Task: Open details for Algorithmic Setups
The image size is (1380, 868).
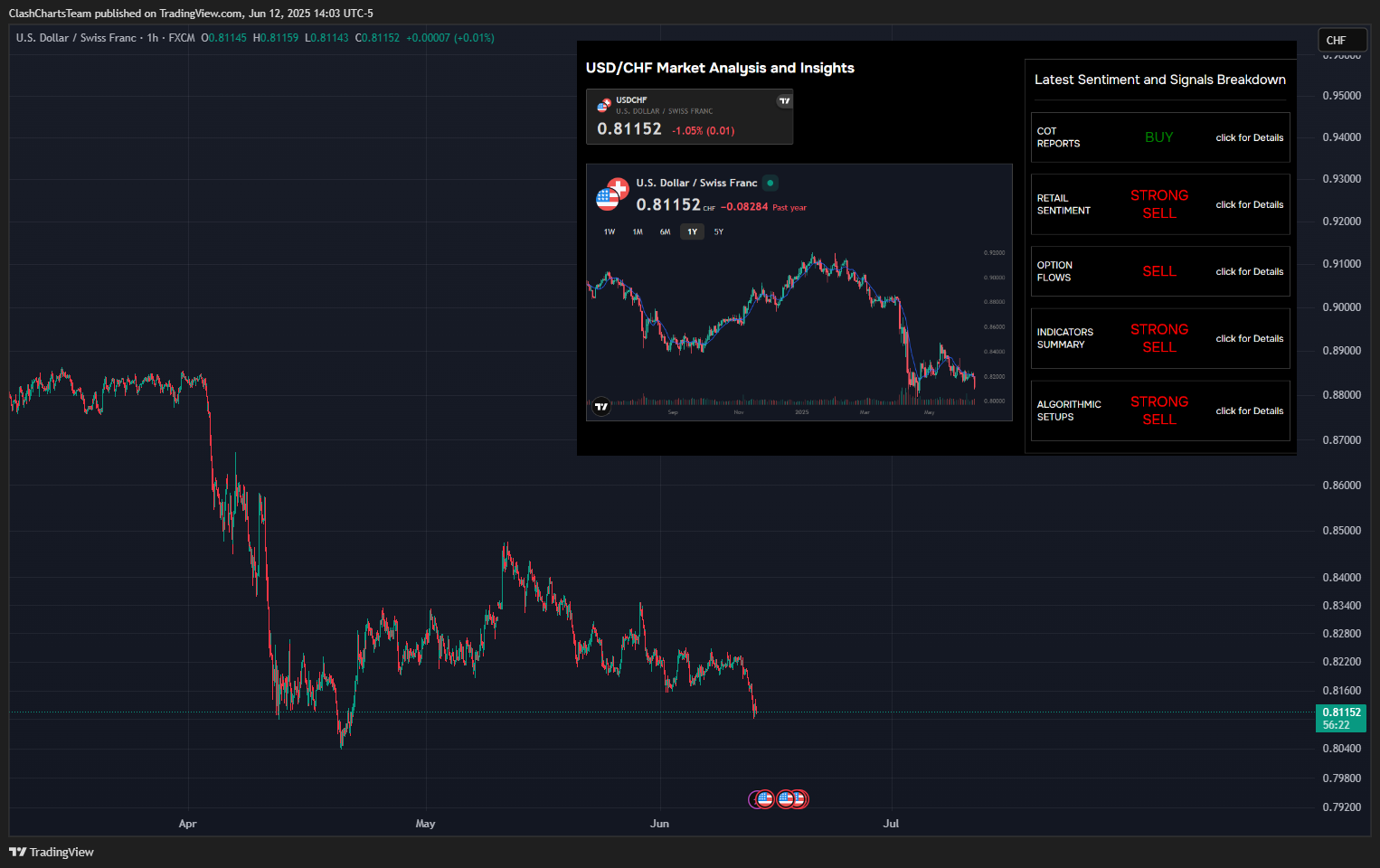Action: 1249,411
